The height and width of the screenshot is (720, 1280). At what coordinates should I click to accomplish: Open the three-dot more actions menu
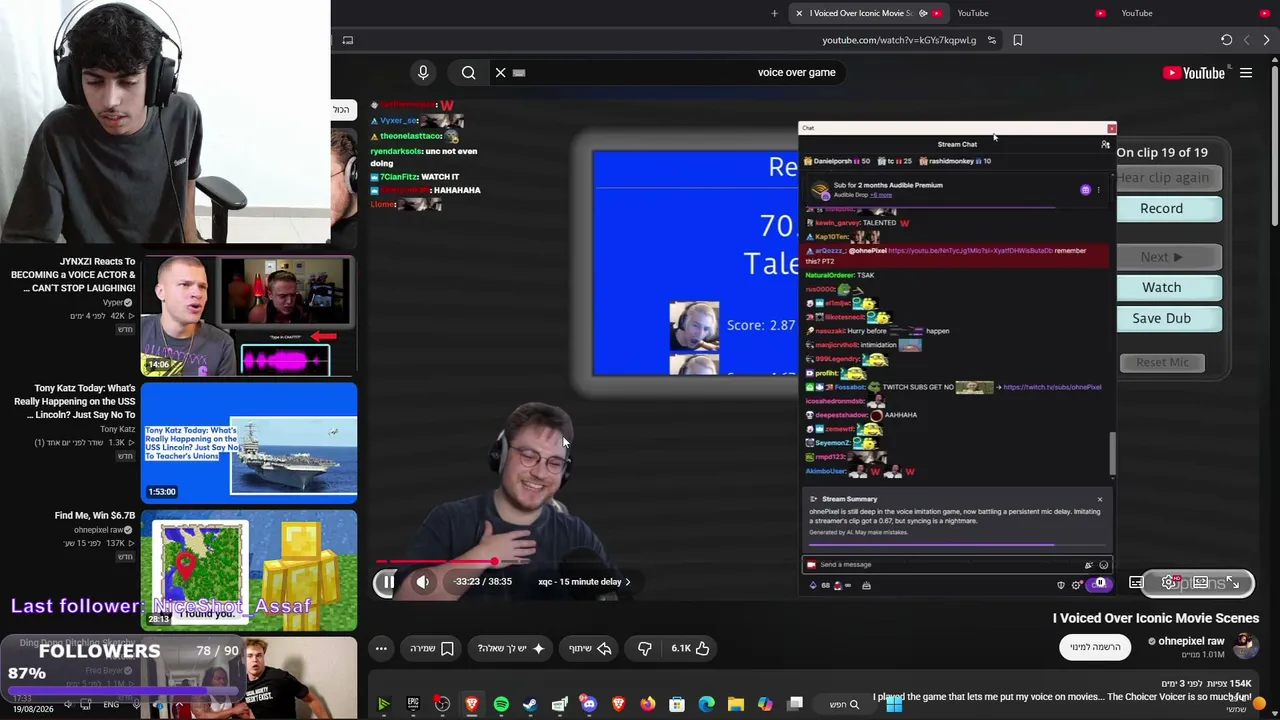tap(381, 649)
